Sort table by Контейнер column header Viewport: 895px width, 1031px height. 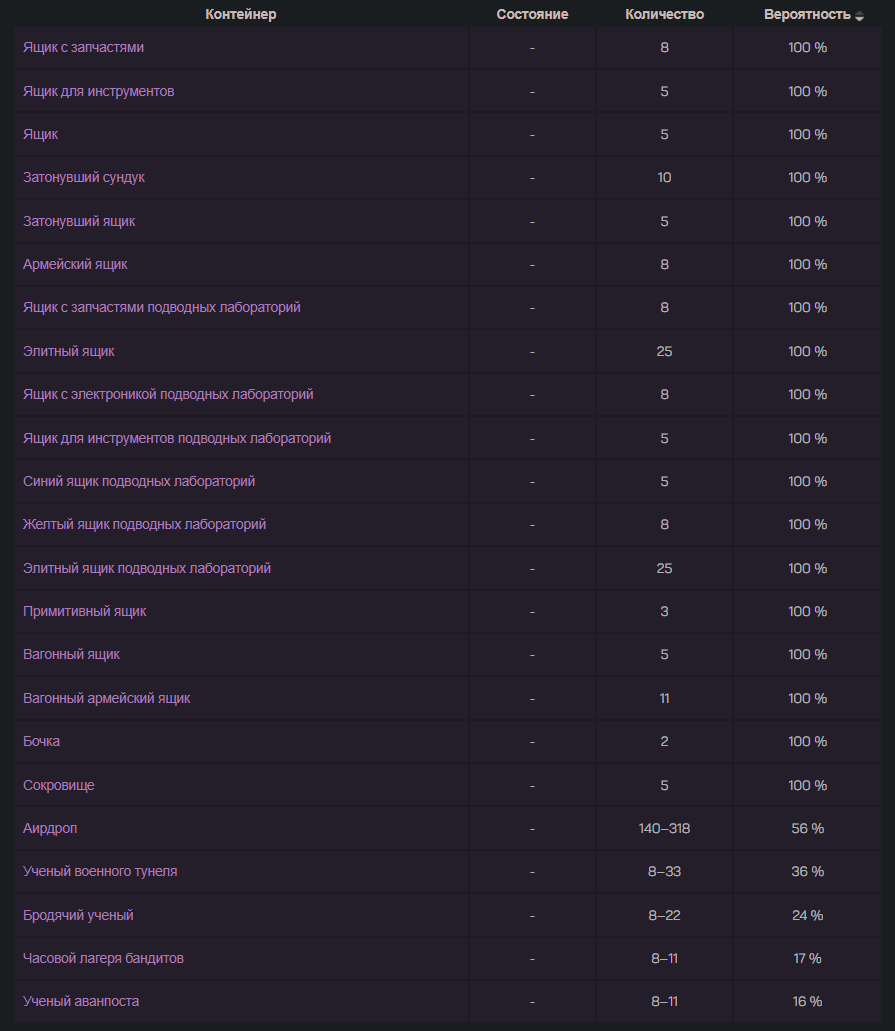(x=241, y=14)
